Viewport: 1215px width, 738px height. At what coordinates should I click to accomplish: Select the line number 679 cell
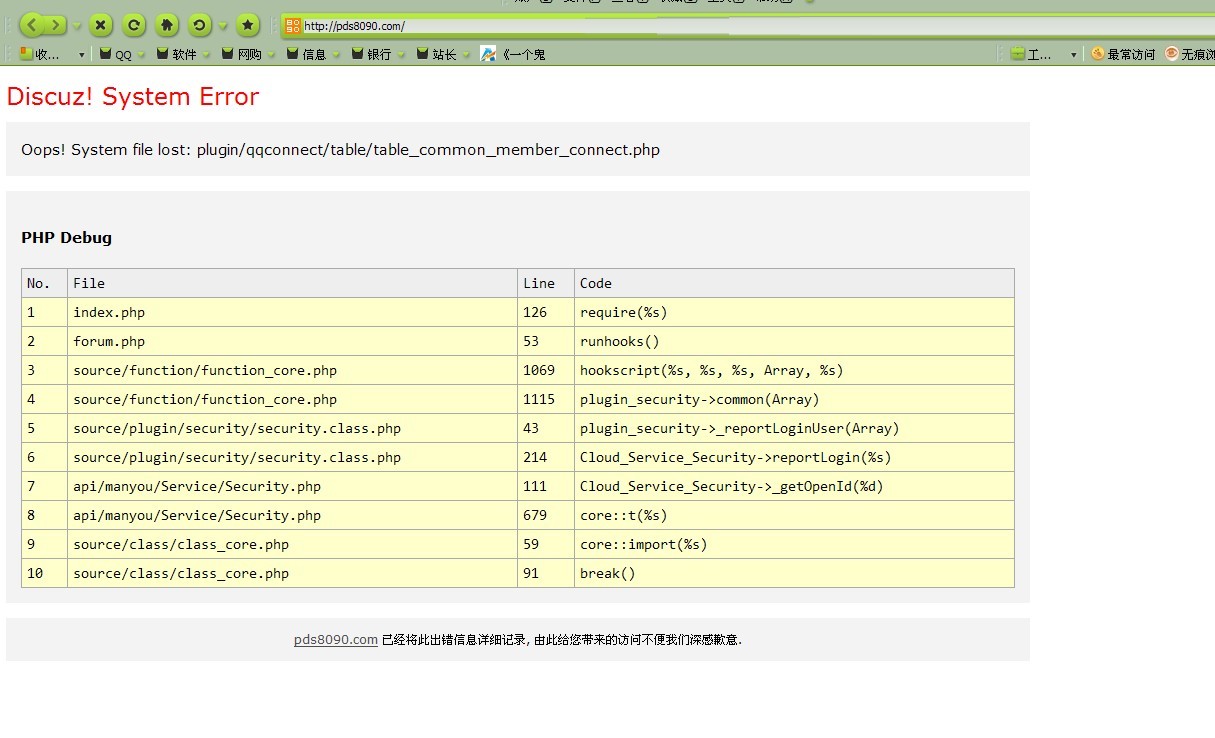coord(546,515)
